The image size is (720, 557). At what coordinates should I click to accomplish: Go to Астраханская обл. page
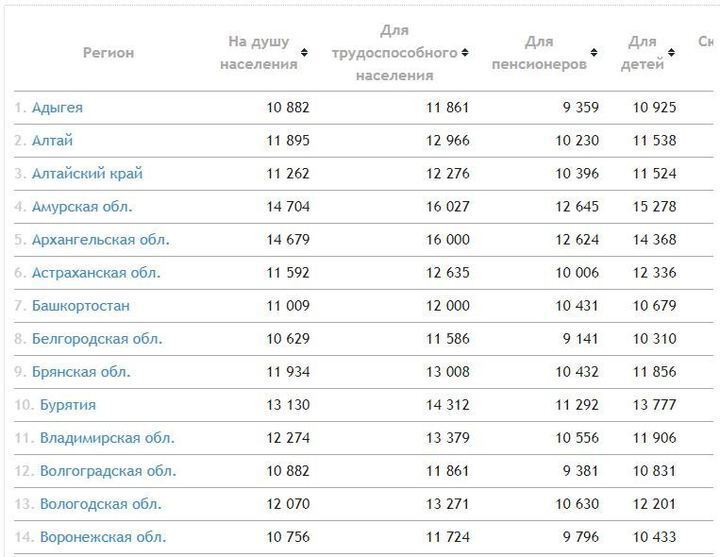point(96,272)
